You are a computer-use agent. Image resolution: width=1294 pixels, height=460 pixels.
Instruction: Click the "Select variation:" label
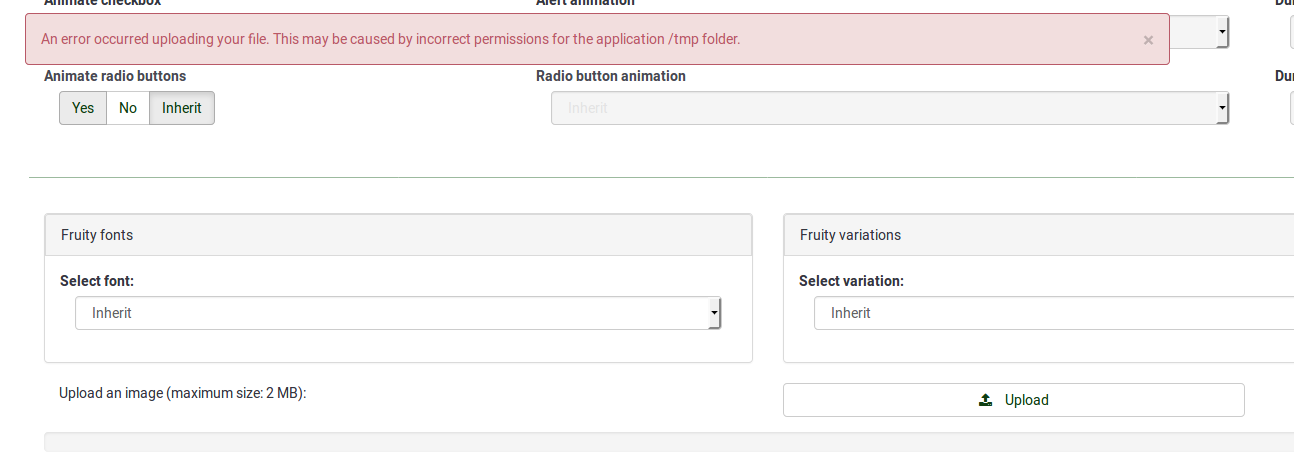point(851,281)
